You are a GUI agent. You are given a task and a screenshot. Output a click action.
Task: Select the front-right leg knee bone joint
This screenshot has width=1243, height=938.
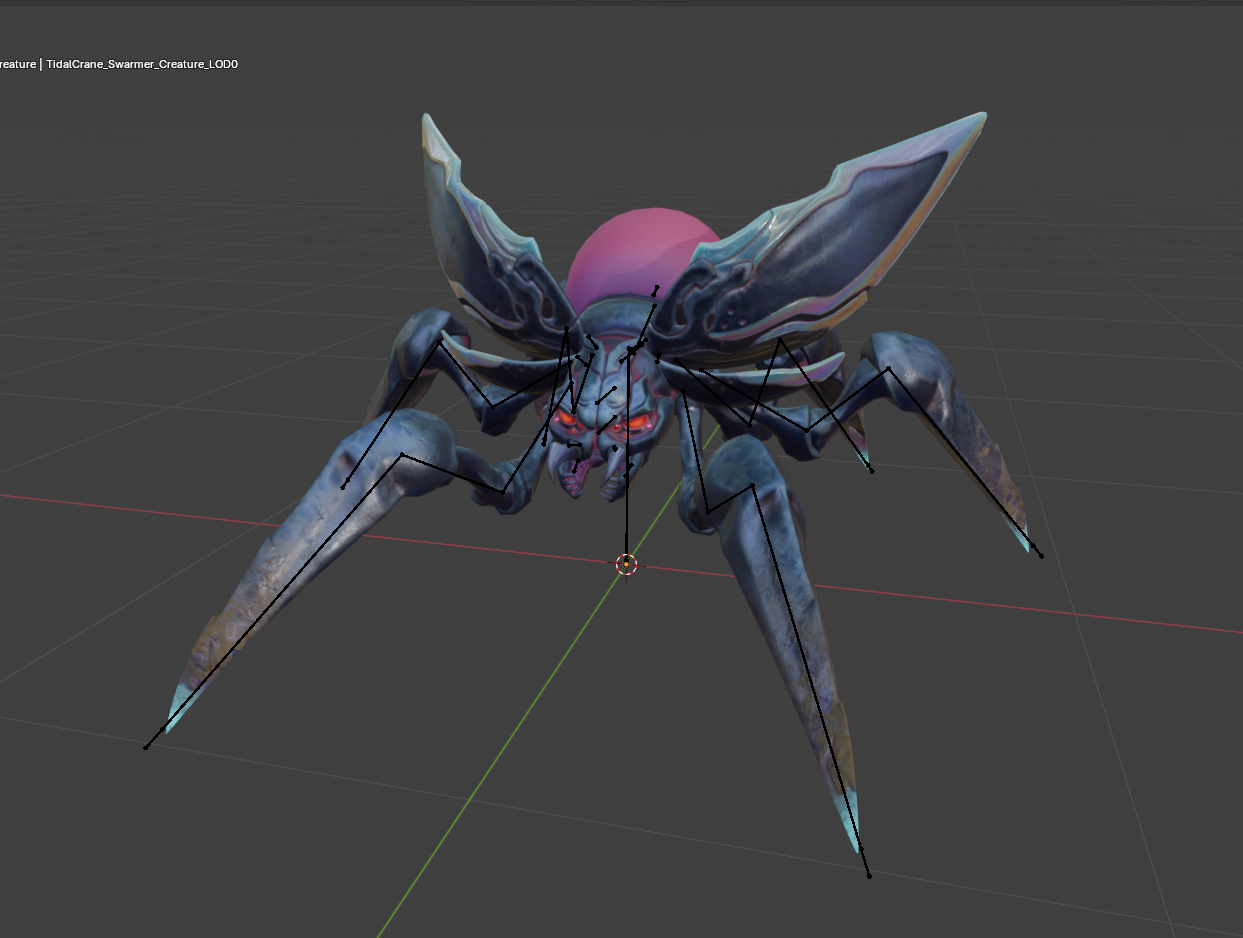click(752, 485)
